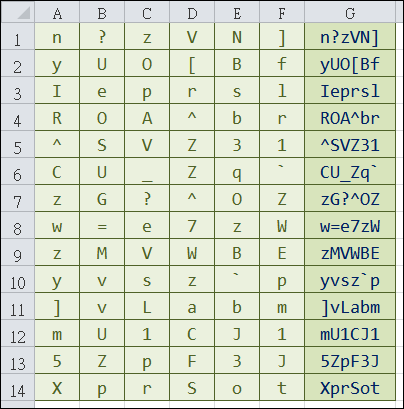
Task: Click cell G1 containing n?zVN]
Action: 350,37
